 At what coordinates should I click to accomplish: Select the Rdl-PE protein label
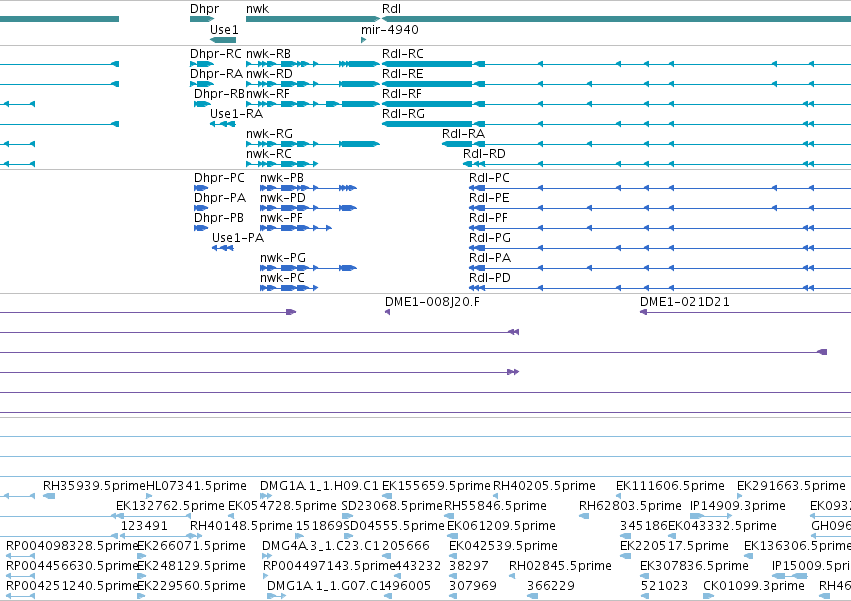[489, 198]
